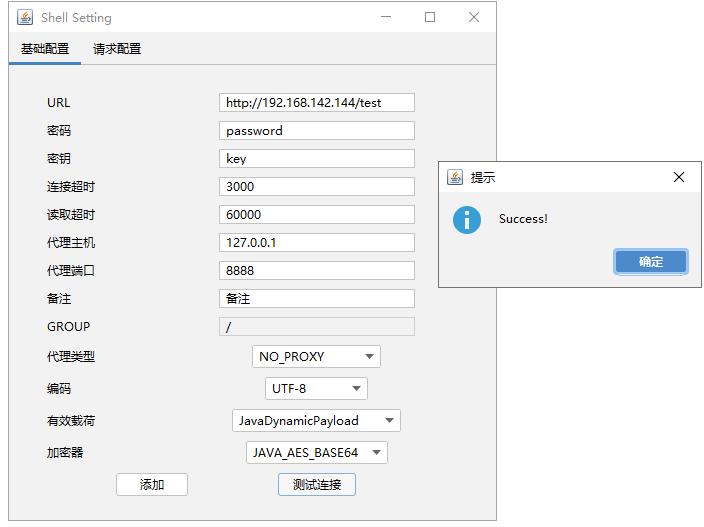
Task: Click the 提示 dialog title text
Action: click(483, 177)
